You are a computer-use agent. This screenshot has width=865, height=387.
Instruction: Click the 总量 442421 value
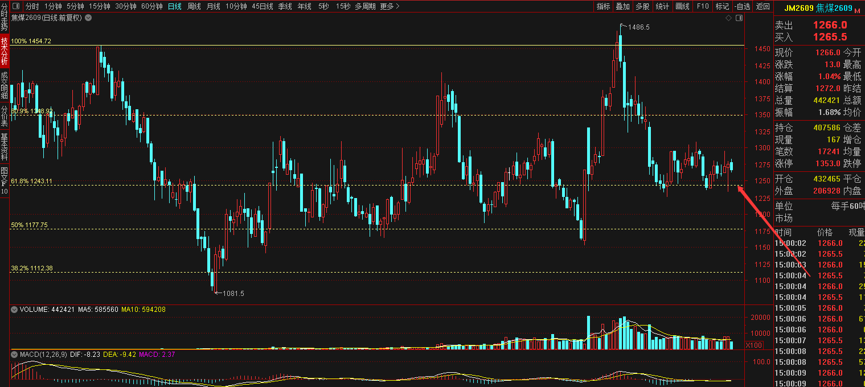[826, 100]
